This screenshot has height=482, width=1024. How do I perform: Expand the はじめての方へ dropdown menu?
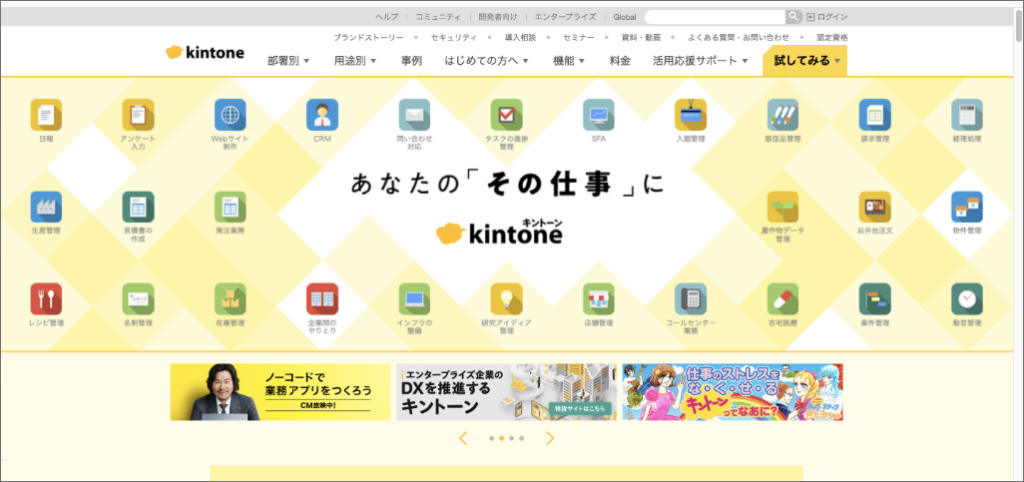487,61
